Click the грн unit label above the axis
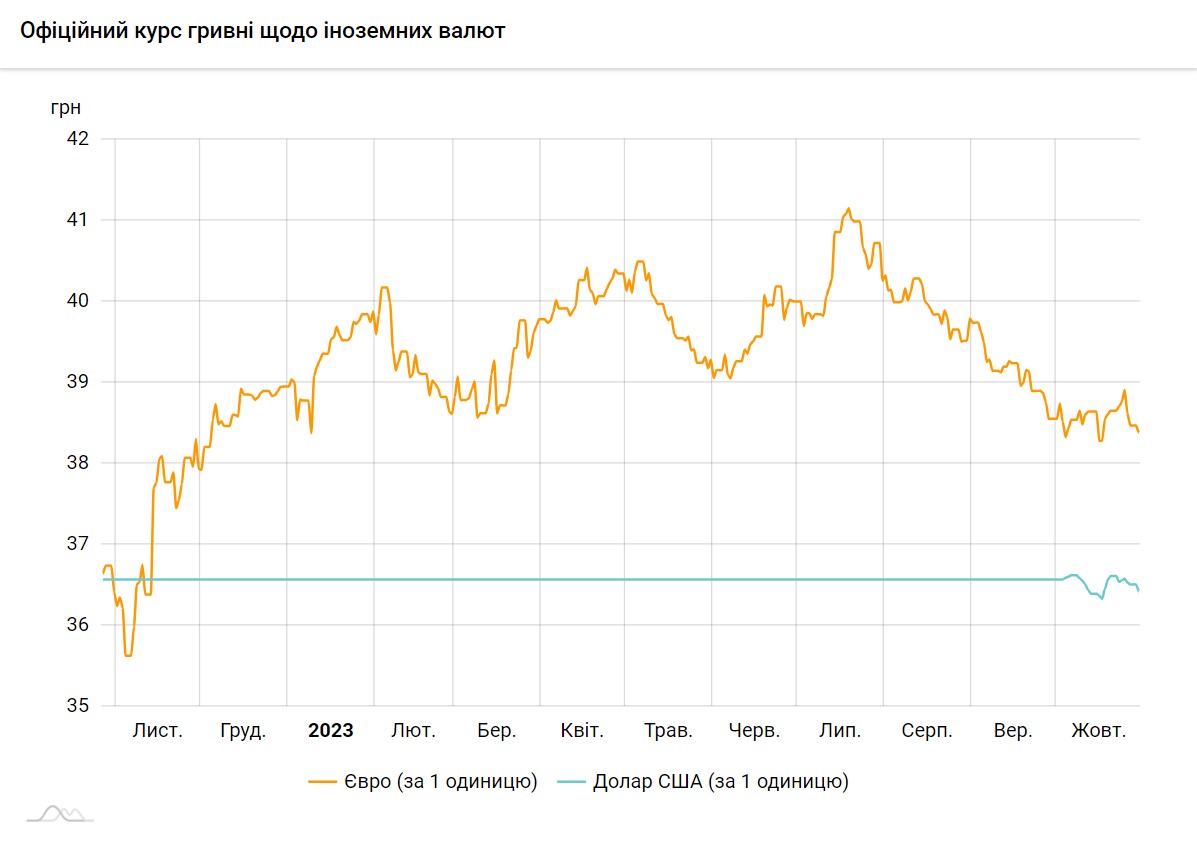Screen dimensions: 1197x850 click(66, 107)
